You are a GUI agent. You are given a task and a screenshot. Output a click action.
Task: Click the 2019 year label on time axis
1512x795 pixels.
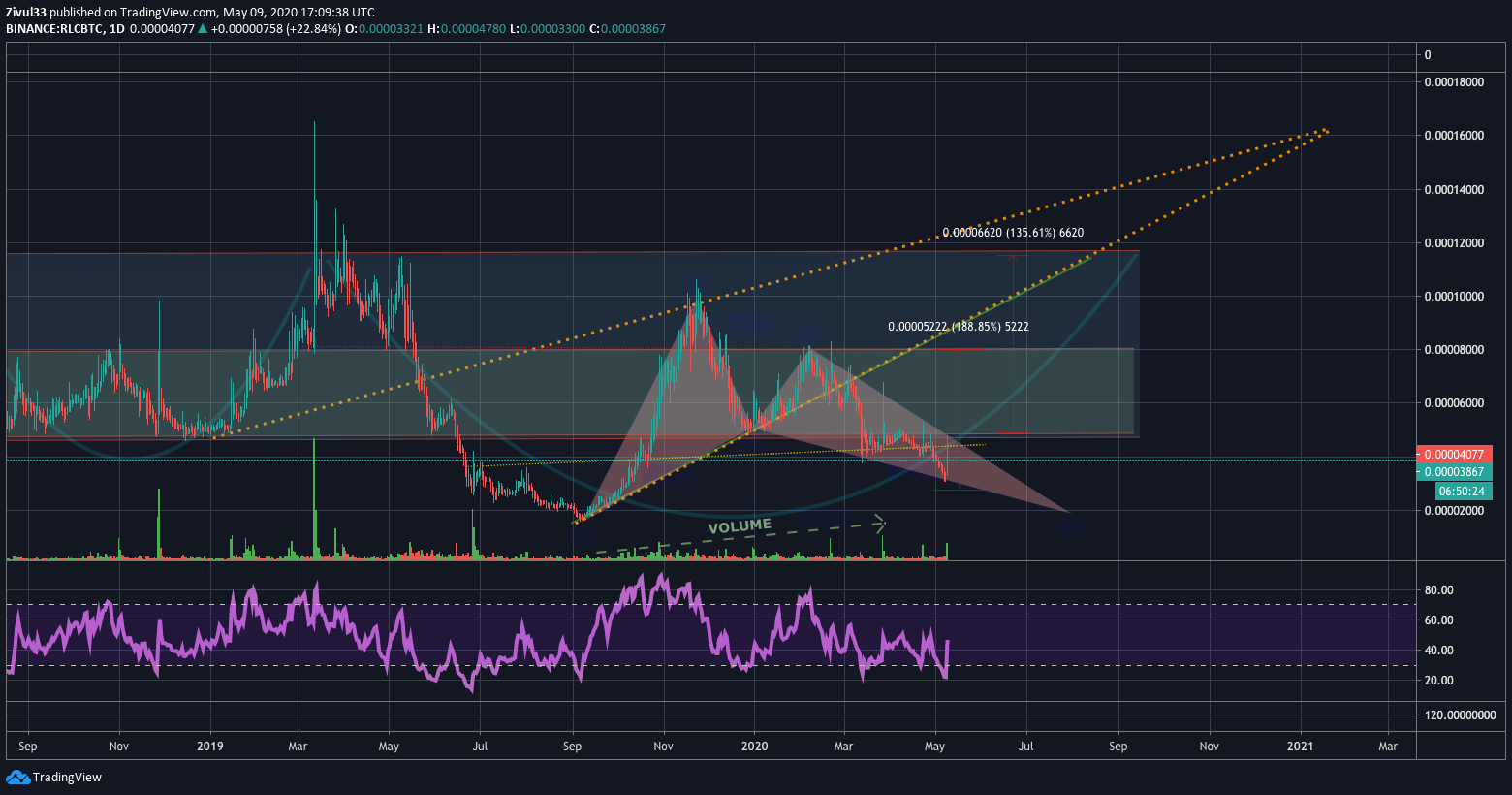209,747
